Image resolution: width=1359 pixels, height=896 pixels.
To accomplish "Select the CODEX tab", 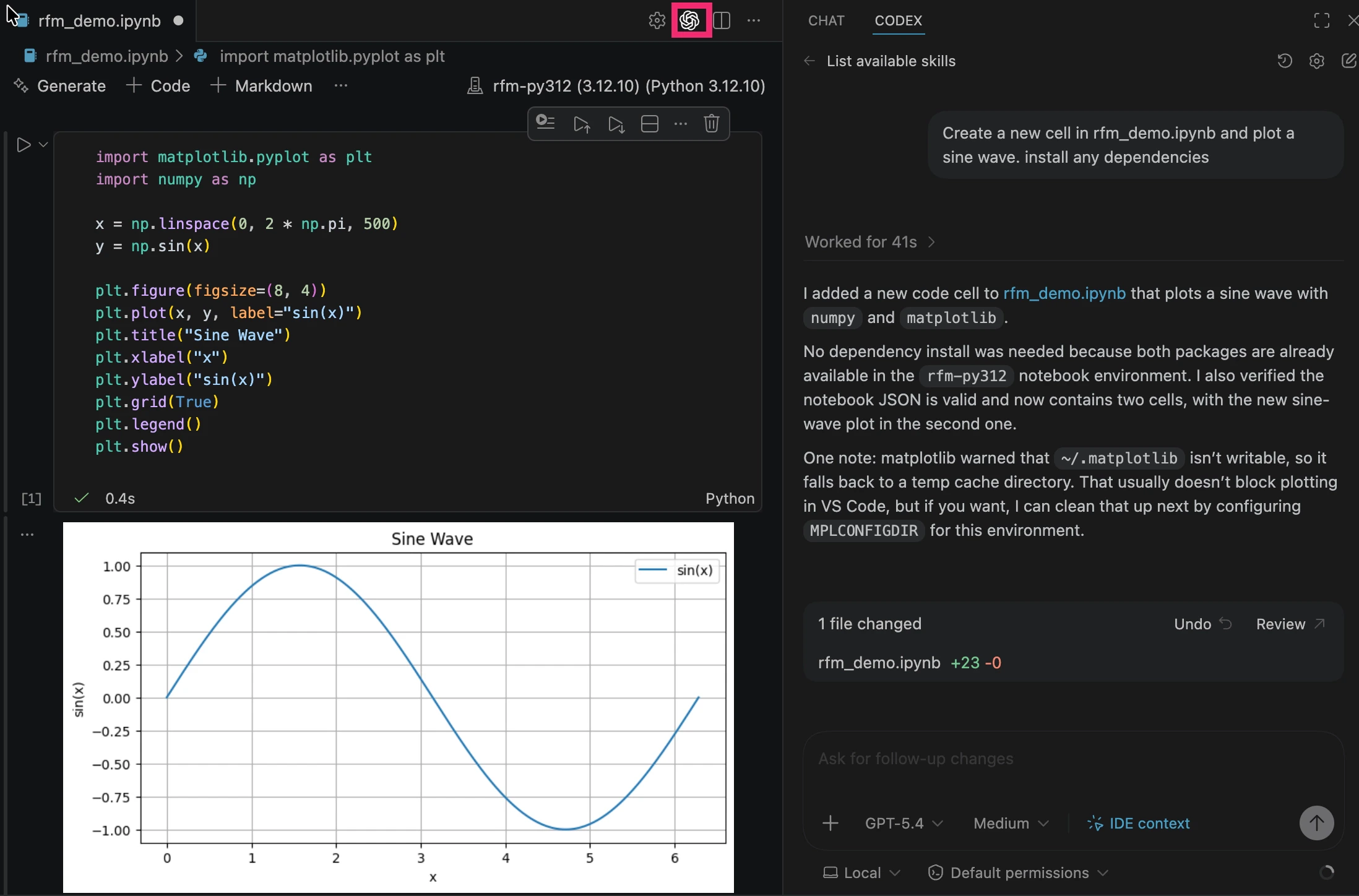I will [898, 20].
